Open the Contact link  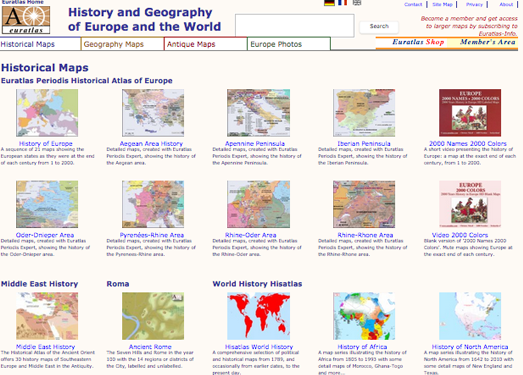point(413,4)
